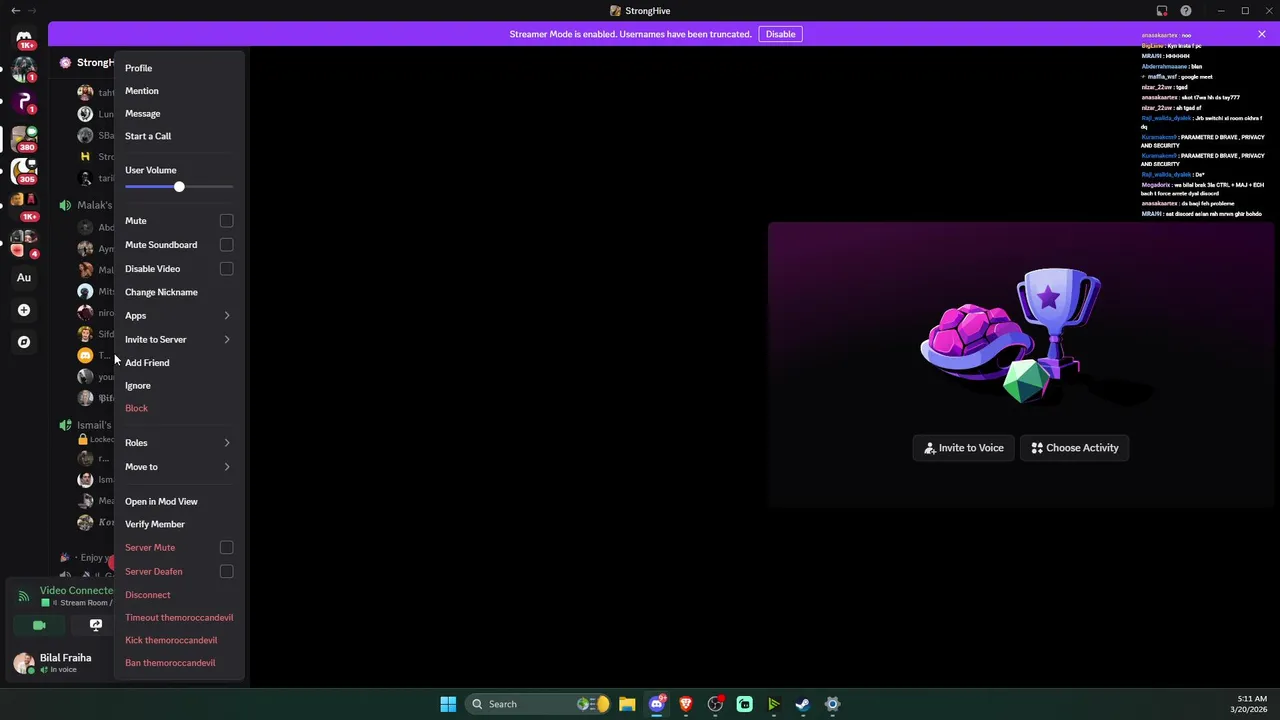Click Windows taskbar Search box

click(538, 704)
